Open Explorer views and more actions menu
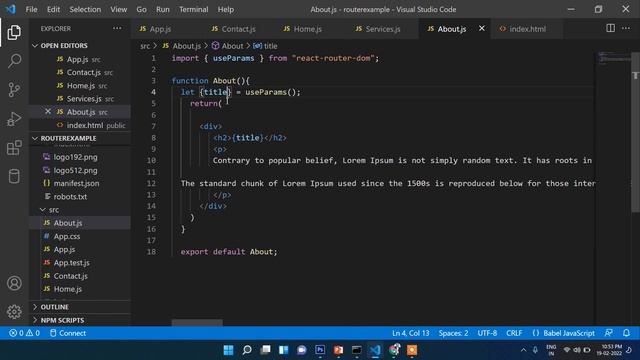This screenshot has width=640, height=360. 117,29
